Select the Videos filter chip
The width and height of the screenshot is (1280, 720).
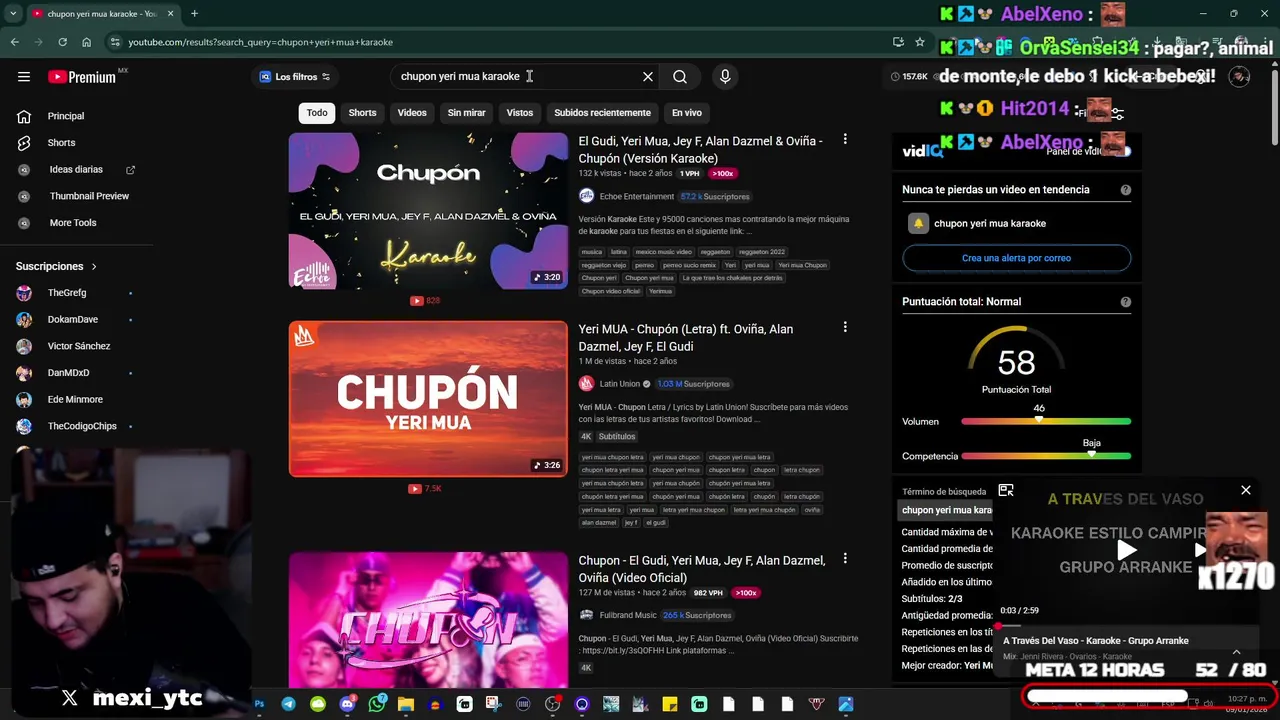(412, 113)
